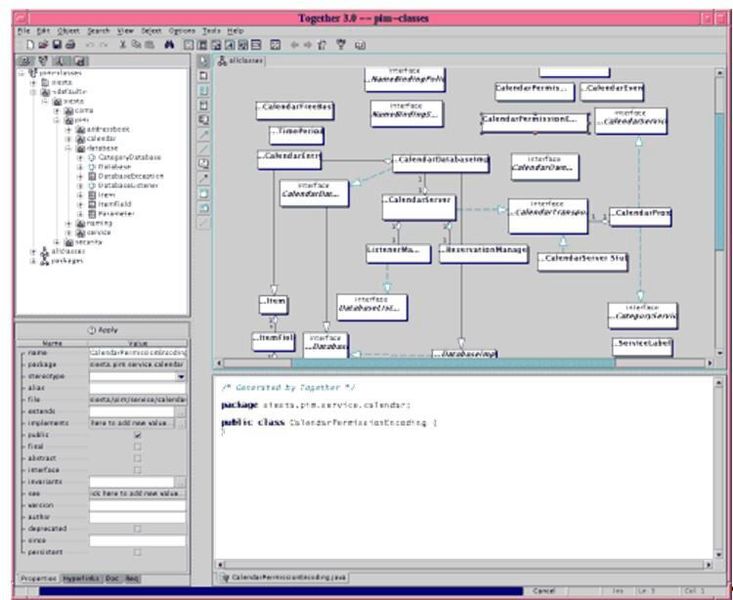Select the pointer tool in diagram palette
The width and height of the screenshot is (733, 600).
point(204,61)
